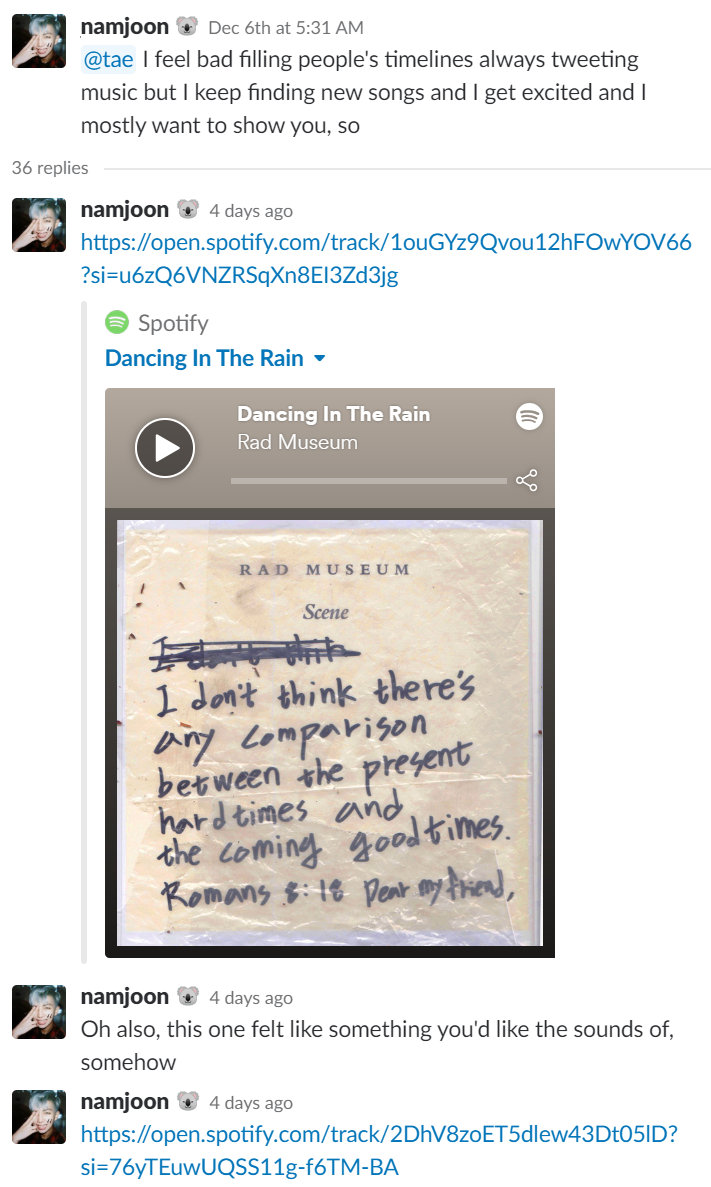Screen dimensions: 711x1187
Task: Click the 4 days ago timestamp on first reply
Action: click(x=251, y=211)
